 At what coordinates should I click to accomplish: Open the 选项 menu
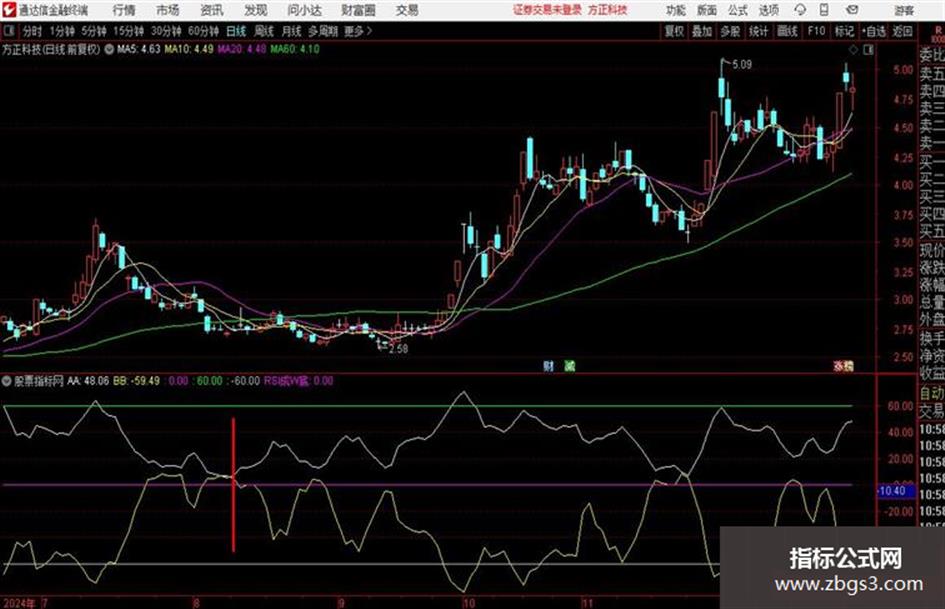[x=769, y=10]
